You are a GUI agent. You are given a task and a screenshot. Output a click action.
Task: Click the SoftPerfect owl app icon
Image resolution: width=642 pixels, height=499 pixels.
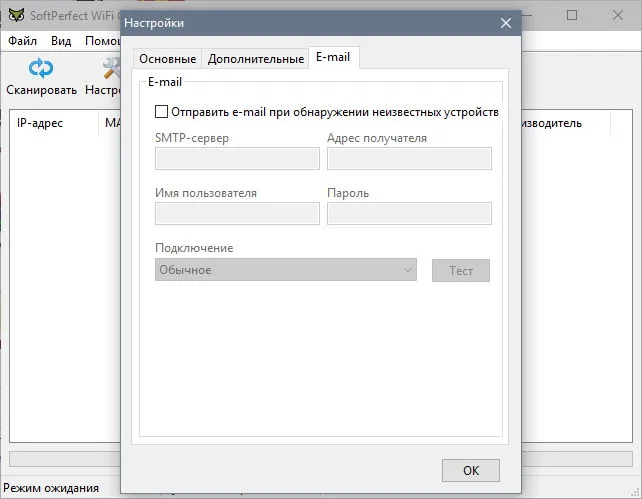point(16,16)
